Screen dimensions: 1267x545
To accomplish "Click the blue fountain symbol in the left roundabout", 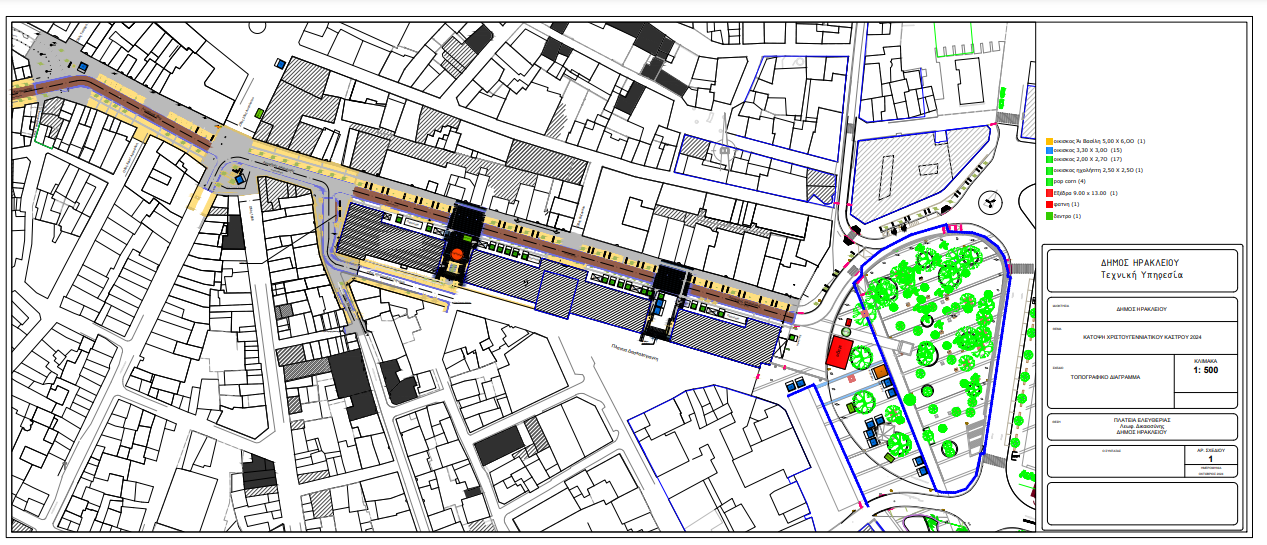I will [x=237, y=178].
